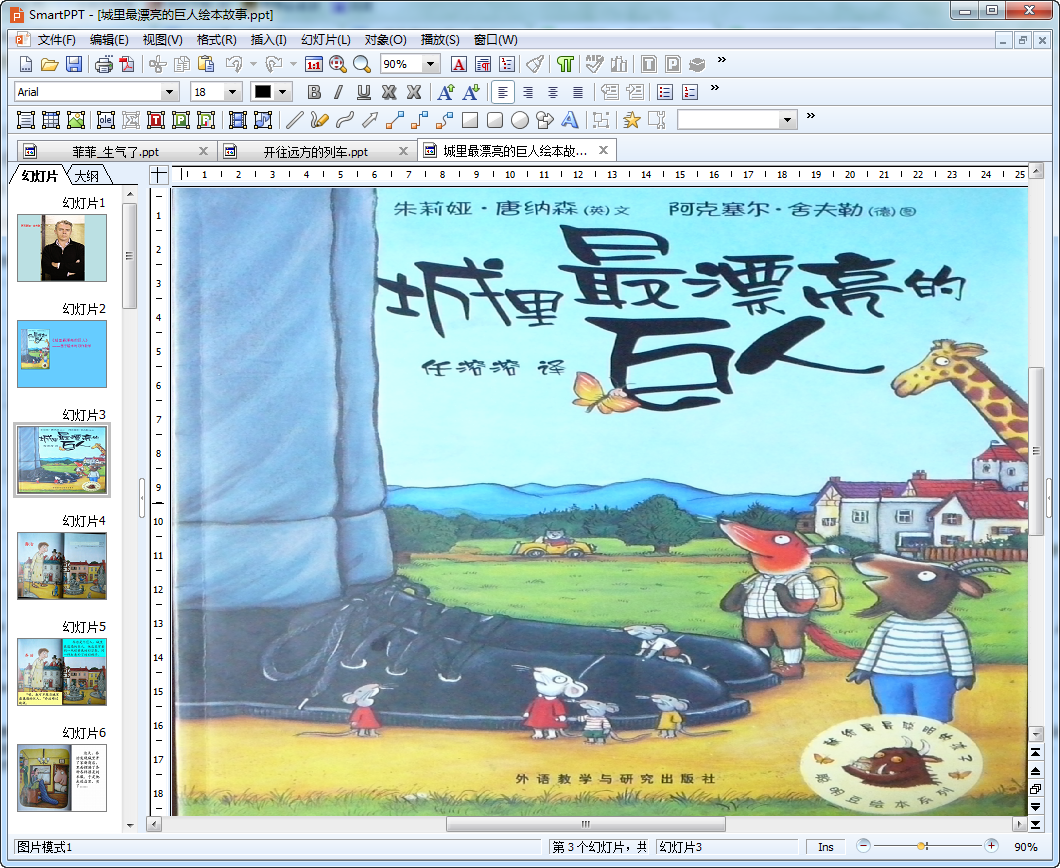Click the zoom slider handle in status bar
Viewport: 1060px width, 868px height.
(x=921, y=846)
